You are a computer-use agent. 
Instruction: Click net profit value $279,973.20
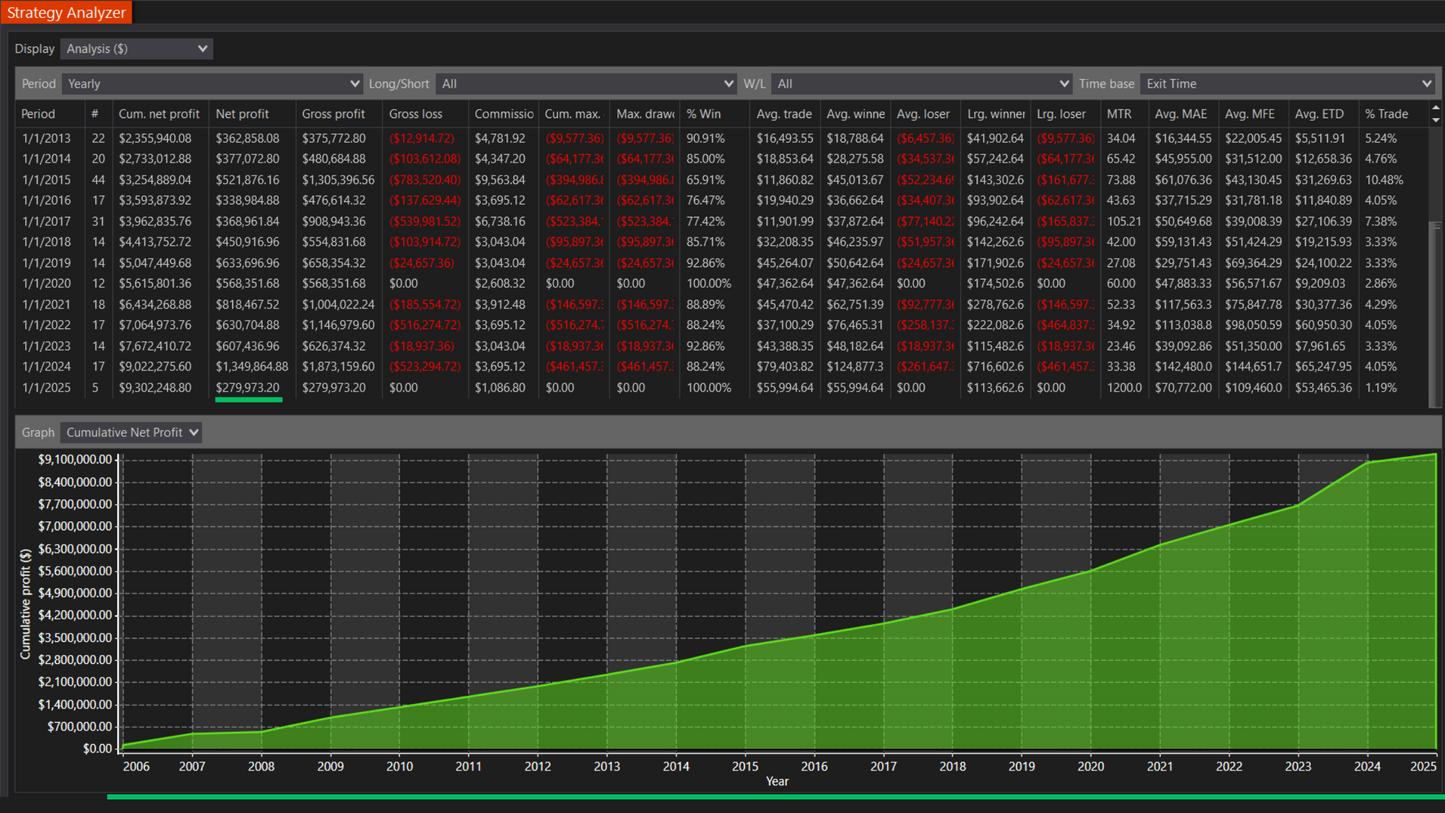point(248,387)
